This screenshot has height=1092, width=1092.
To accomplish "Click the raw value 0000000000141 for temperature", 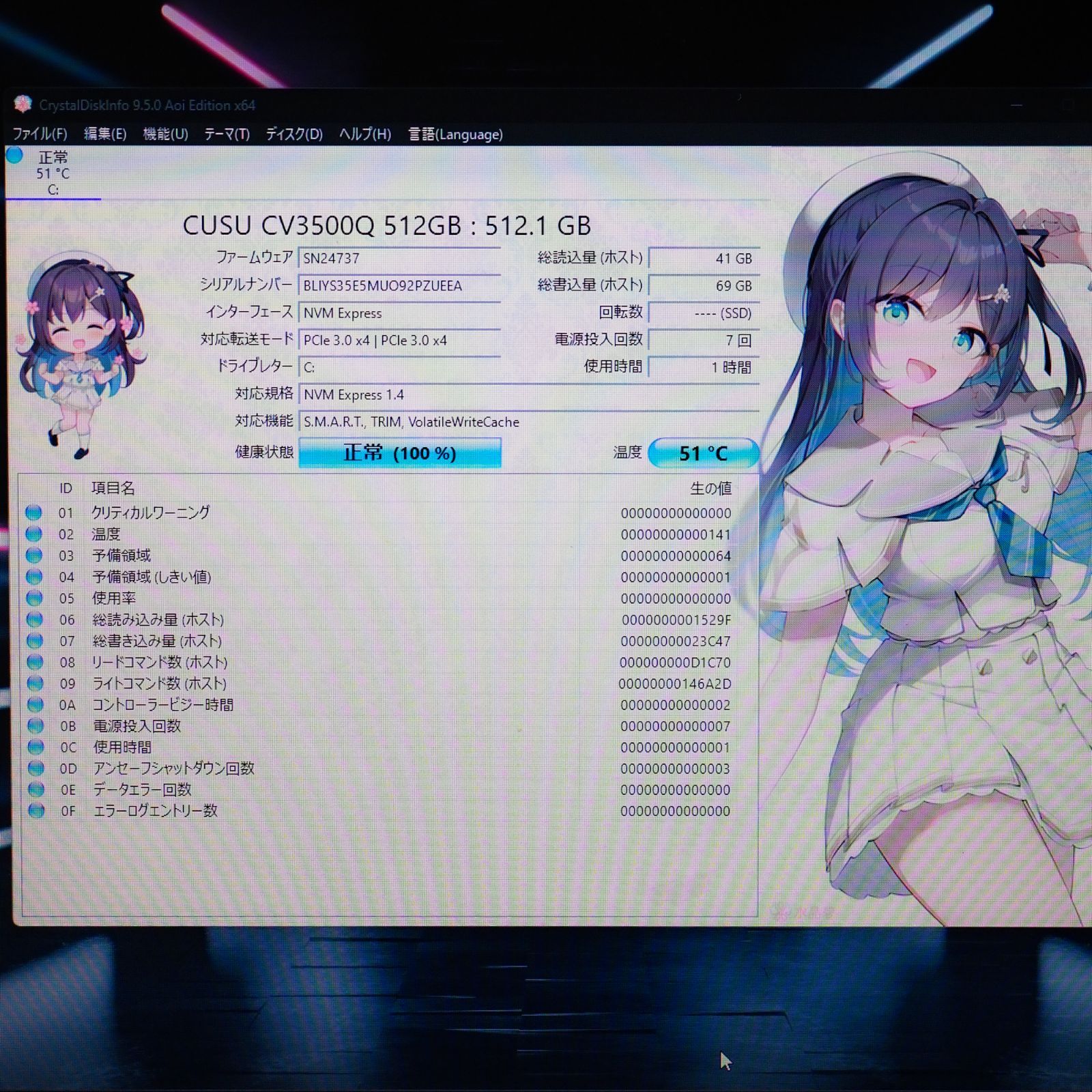I will click(676, 534).
